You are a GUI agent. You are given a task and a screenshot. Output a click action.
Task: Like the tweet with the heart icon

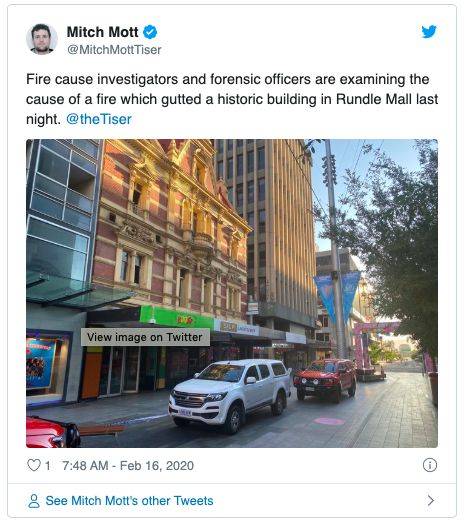pyautogui.click(x=34, y=465)
